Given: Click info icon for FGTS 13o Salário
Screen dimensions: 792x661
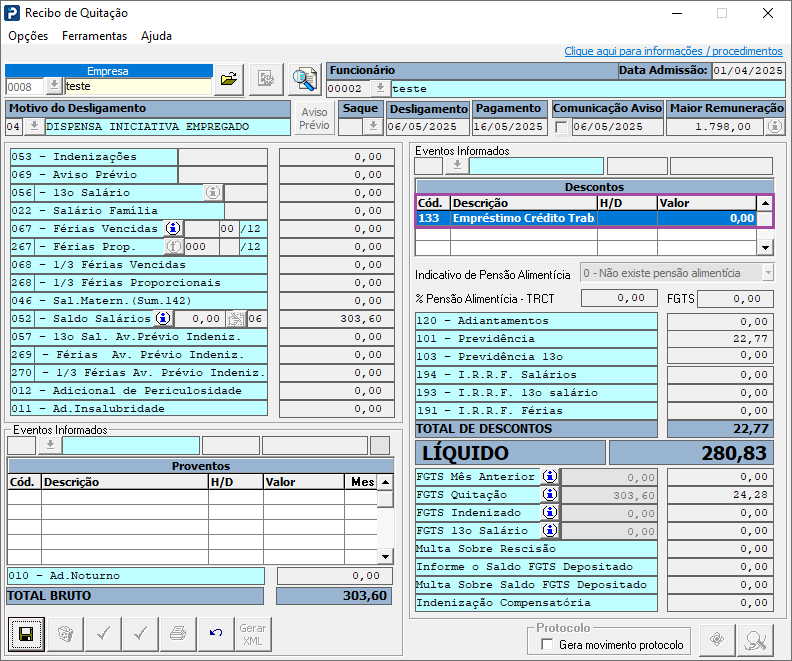Looking at the screenshot, I should [550, 530].
